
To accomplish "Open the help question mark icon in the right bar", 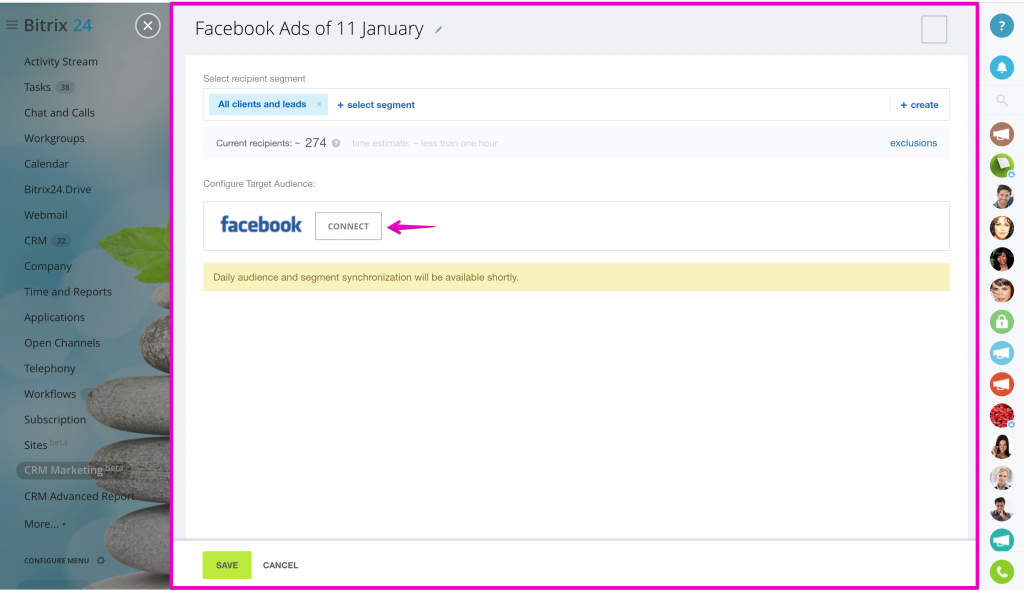I will click(x=1001, y=26).
